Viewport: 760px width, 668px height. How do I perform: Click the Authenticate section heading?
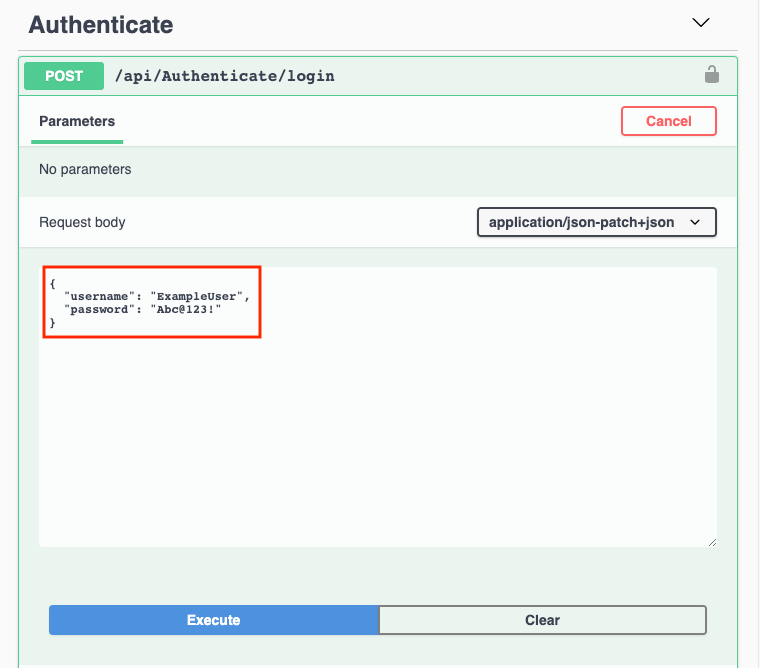(x=101, y=25)
